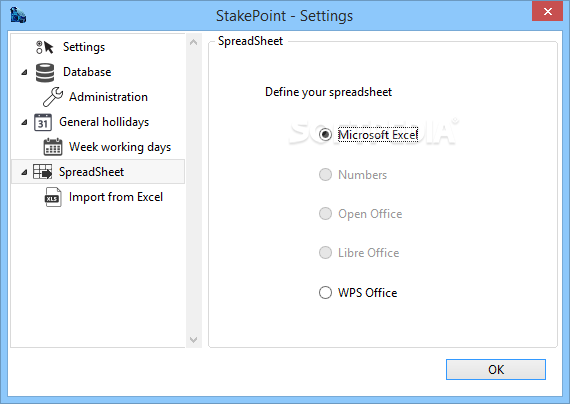
Task: Click the Database cylinder icon
Action: [x=45, y=72]
